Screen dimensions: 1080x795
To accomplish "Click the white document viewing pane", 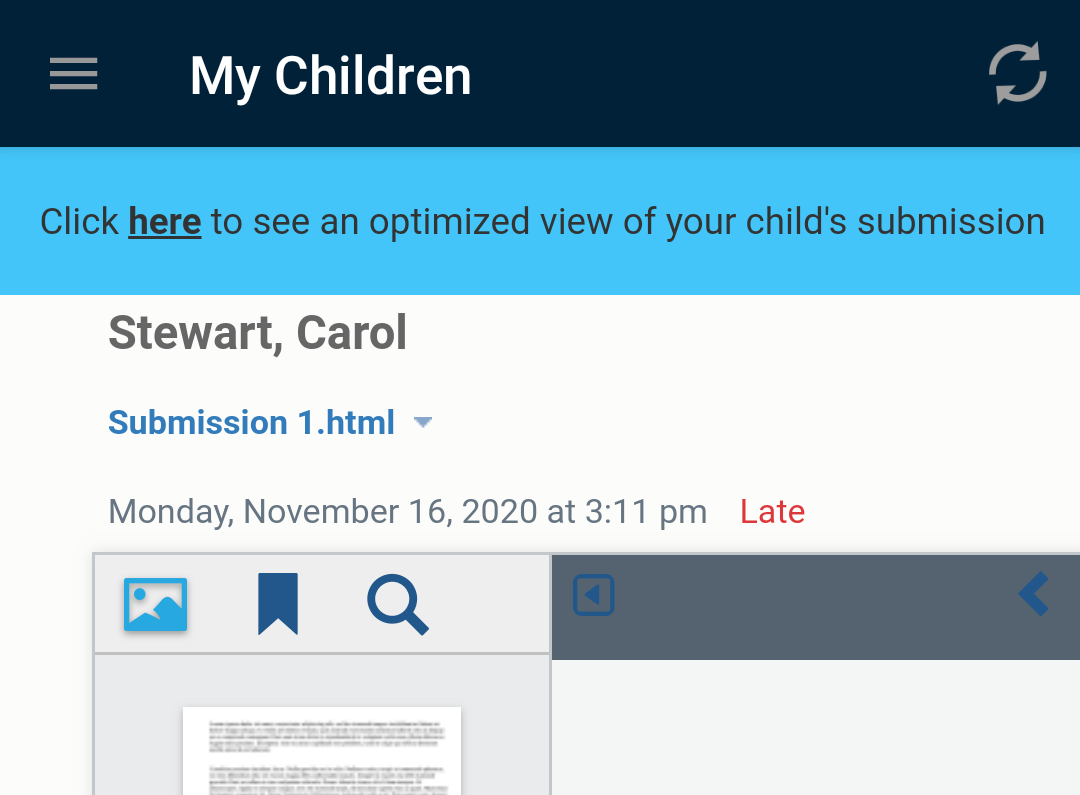I will pyautogui.click(x=815, y=728).
